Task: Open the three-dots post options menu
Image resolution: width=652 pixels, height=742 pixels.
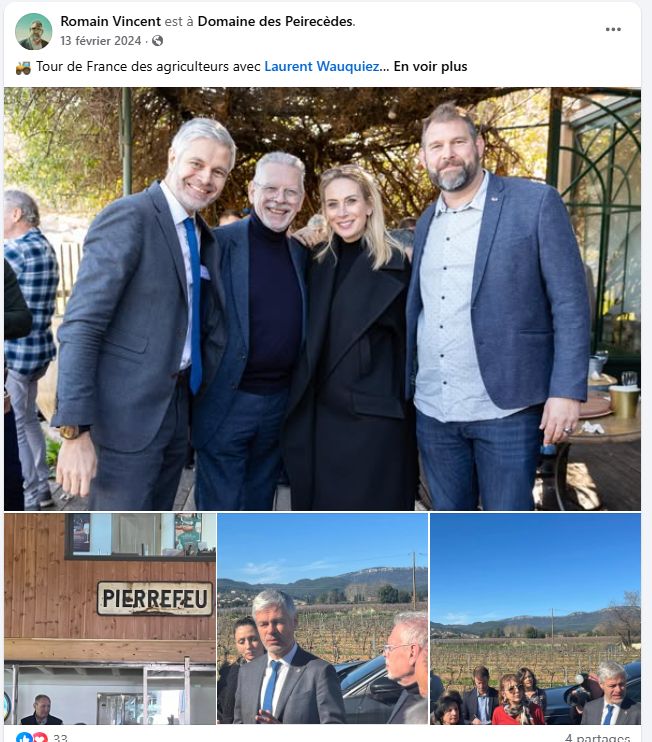Action: 613,29
